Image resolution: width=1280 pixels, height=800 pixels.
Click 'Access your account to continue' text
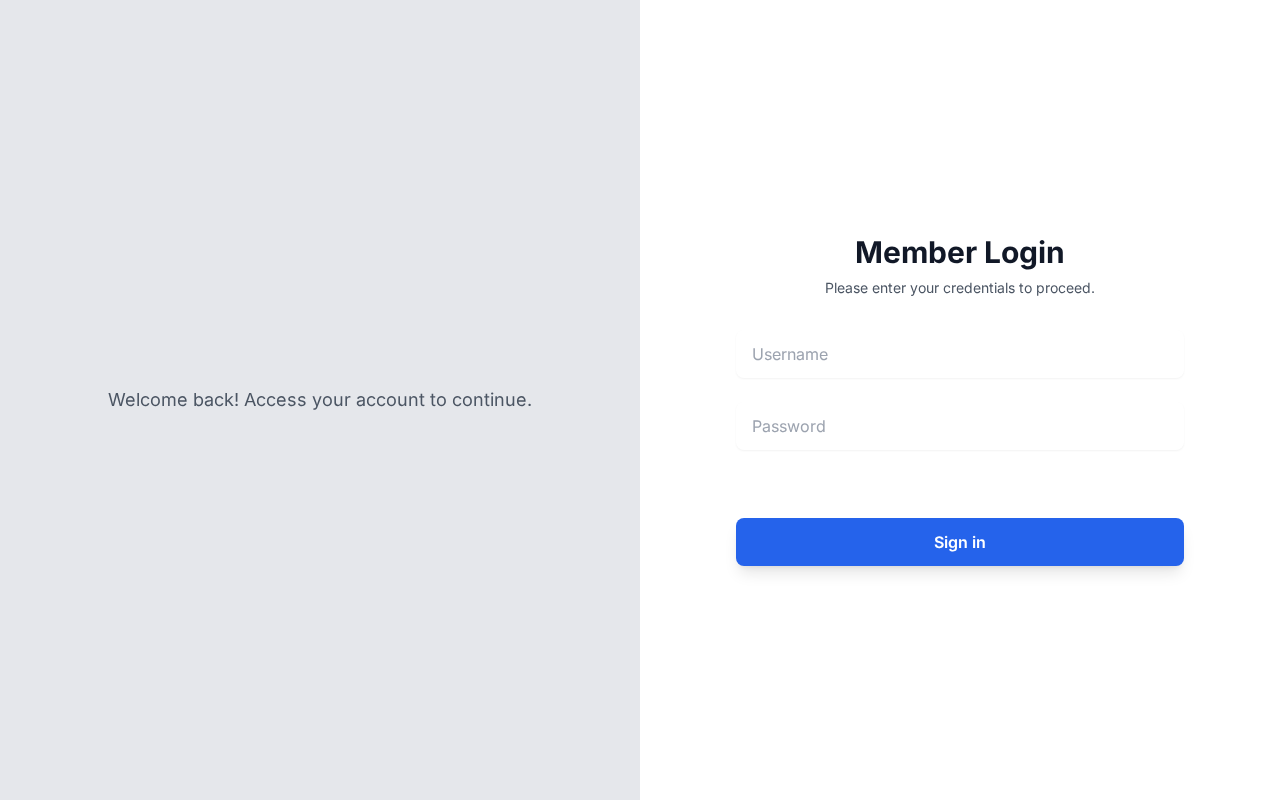388,400
